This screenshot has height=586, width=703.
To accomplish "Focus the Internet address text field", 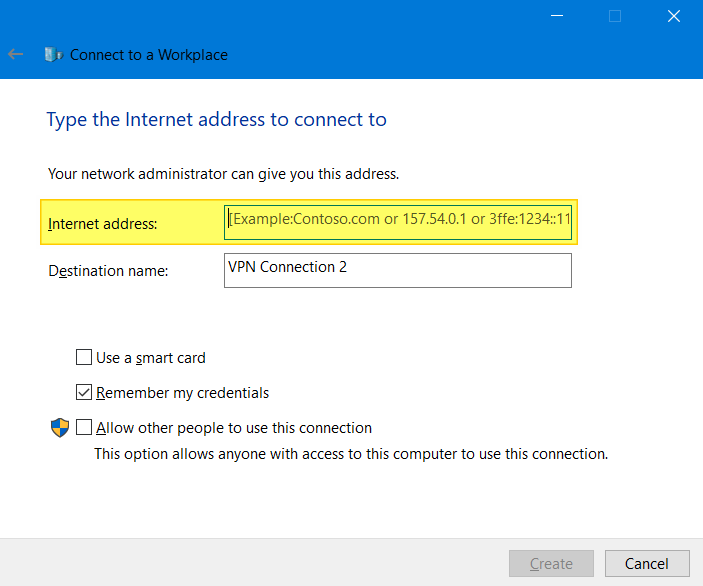I will [398, 219].
